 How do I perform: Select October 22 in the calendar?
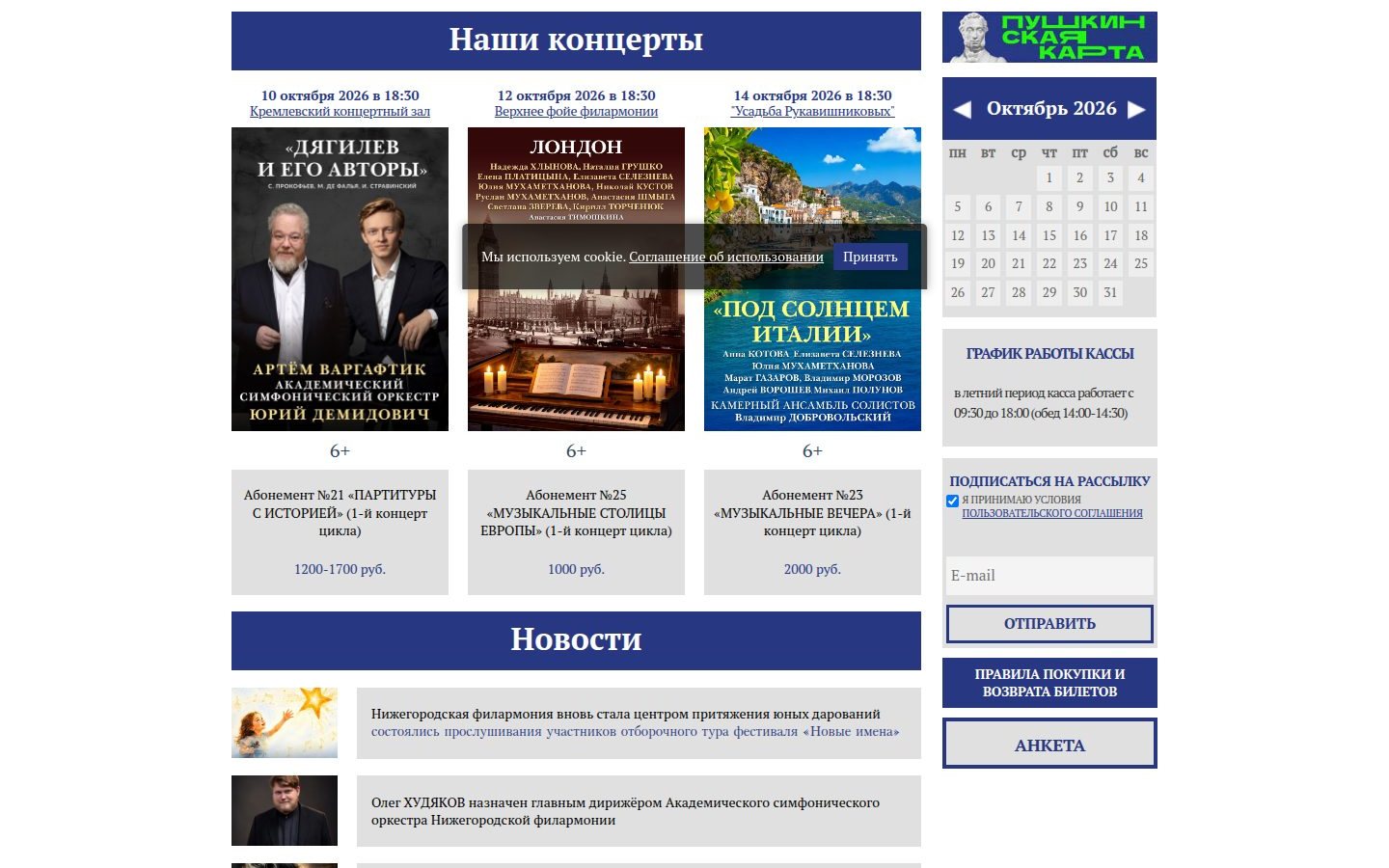coord(1049,263)
